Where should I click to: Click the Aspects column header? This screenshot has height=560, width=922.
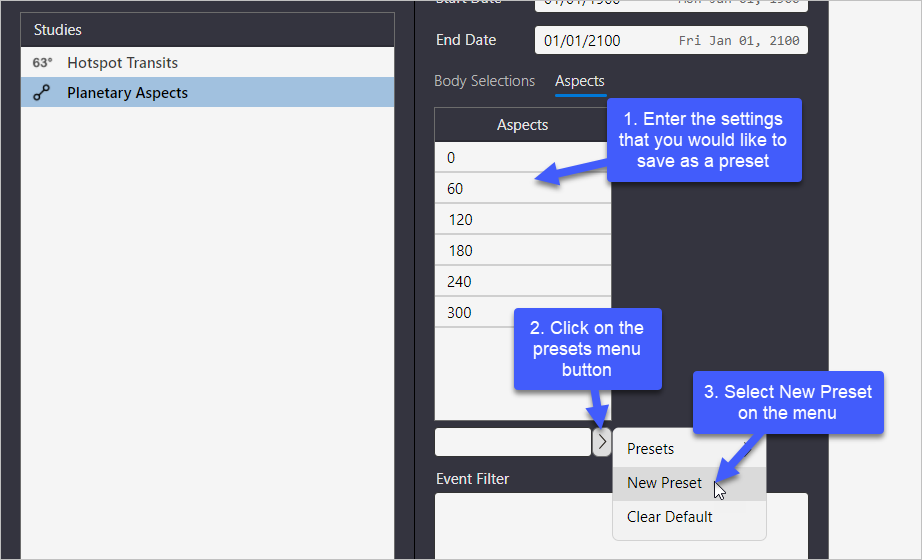click(522, 125)
